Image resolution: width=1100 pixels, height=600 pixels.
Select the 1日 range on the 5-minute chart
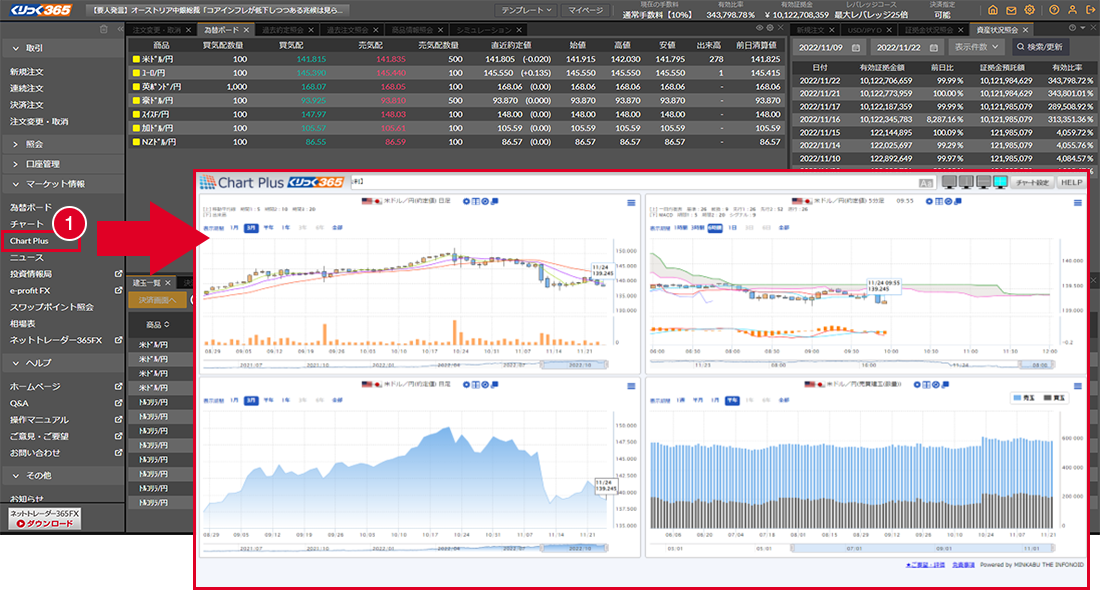(x=732, y=228)
